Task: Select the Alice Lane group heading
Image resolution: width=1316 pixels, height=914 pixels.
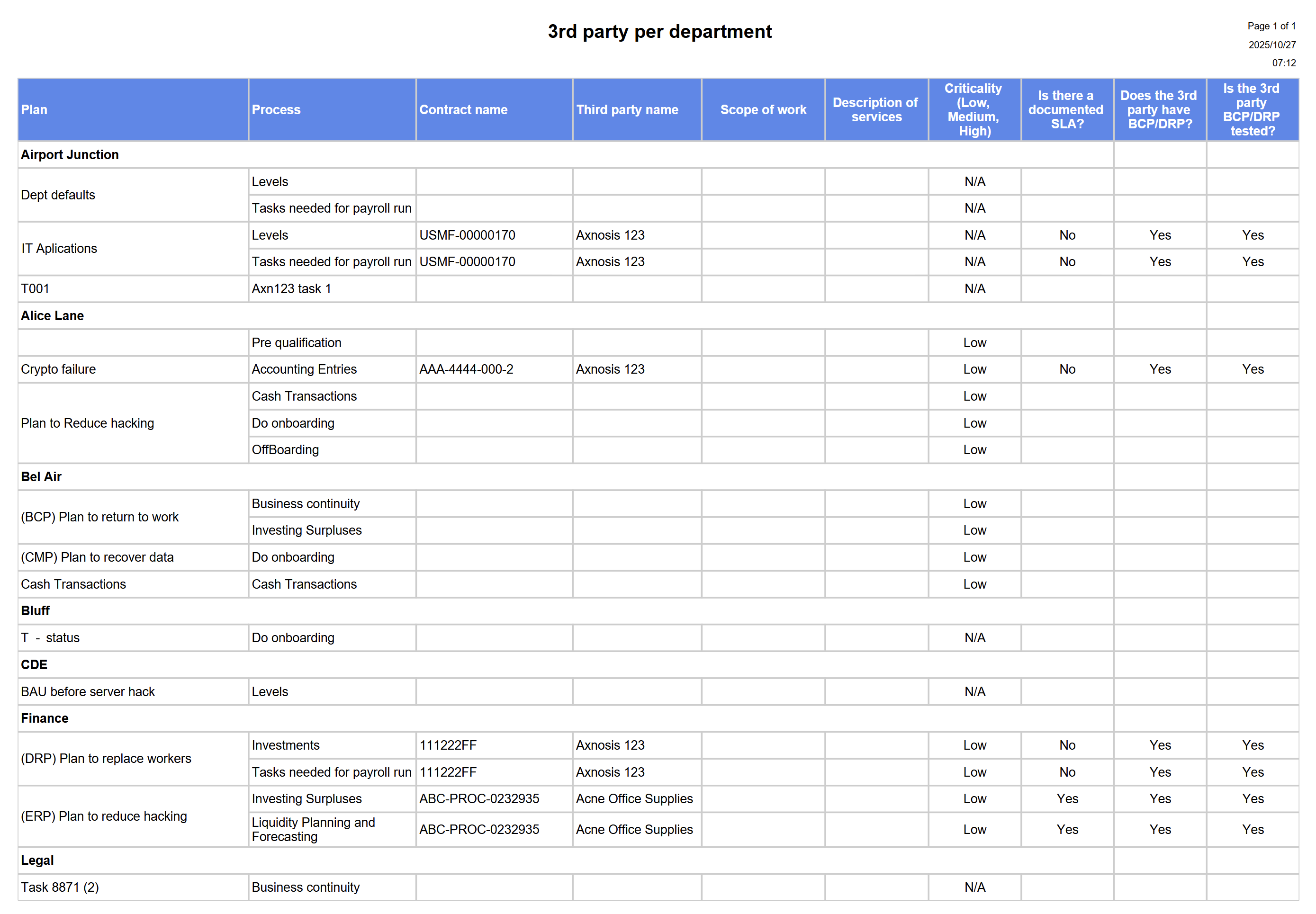Action: 52,315
